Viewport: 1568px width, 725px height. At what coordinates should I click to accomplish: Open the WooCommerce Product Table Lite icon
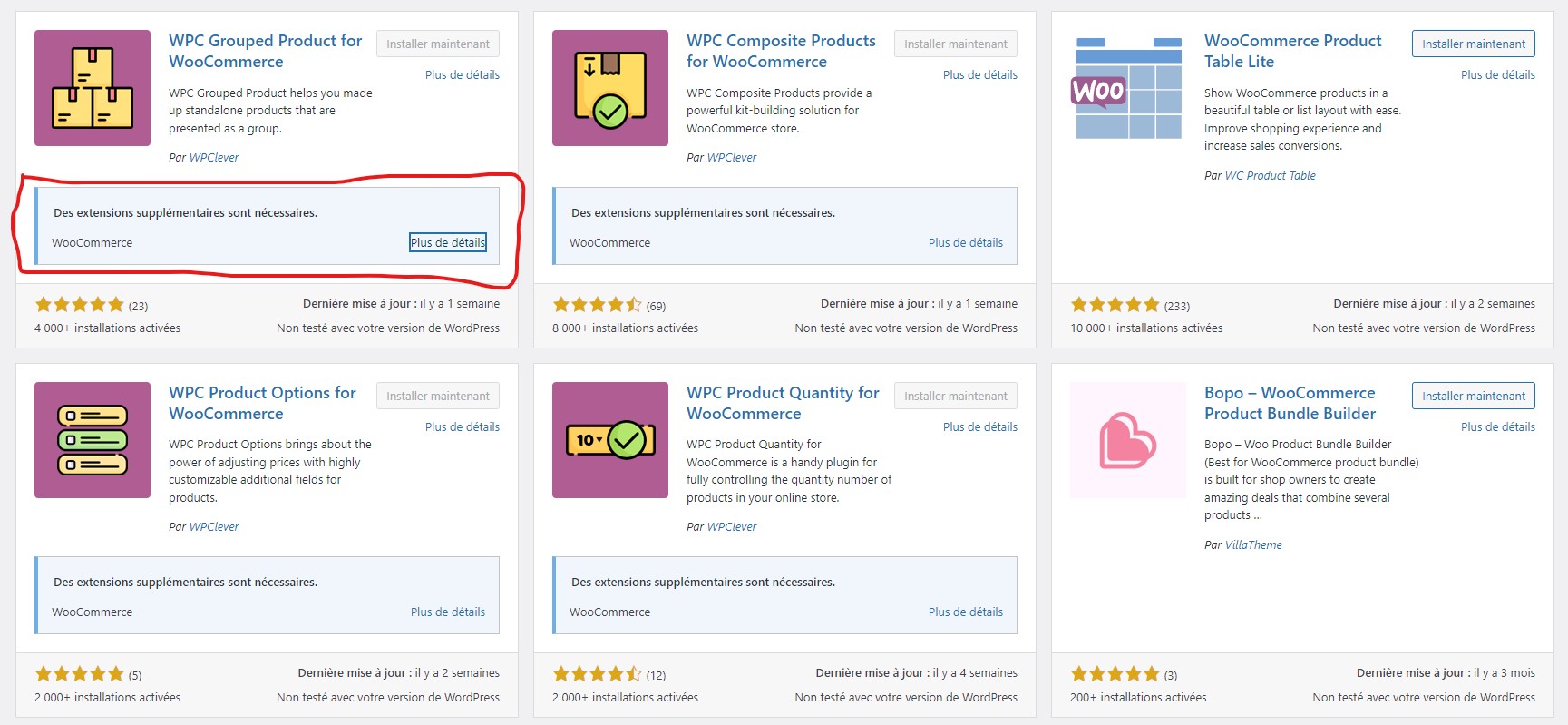point(1128,88)
